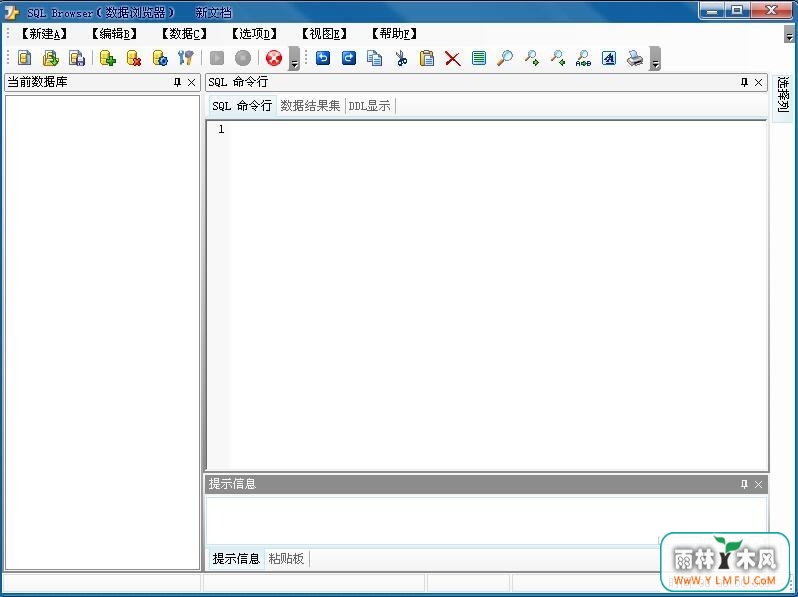The image size is (798, 597).
Task: Delete with the red X icon
Action: click(x=452, y=59)
